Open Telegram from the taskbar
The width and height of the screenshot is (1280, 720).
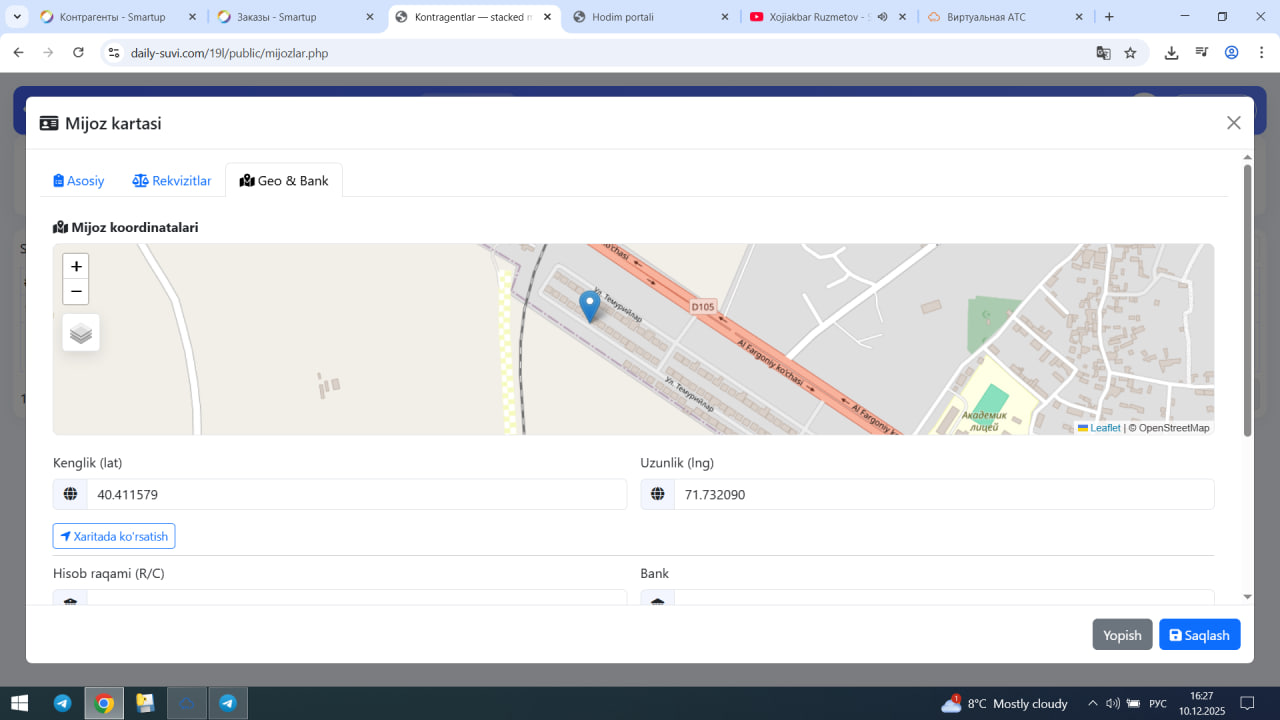[62, 703]
